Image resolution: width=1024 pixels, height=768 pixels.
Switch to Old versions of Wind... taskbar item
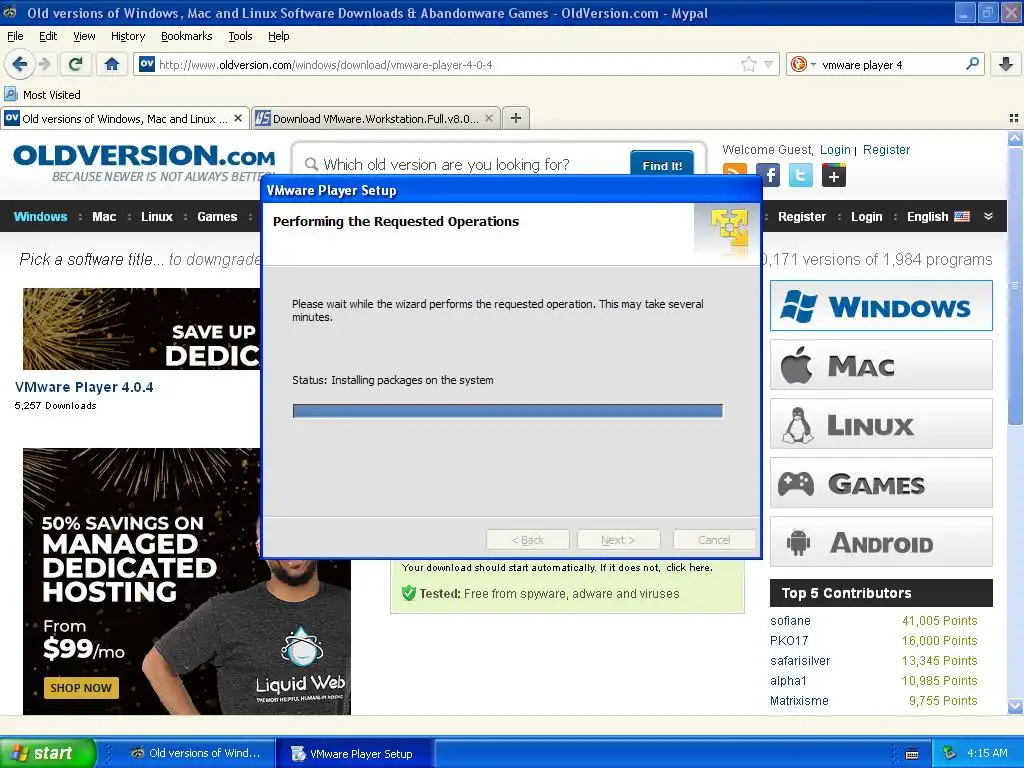[x=195, y=753]
